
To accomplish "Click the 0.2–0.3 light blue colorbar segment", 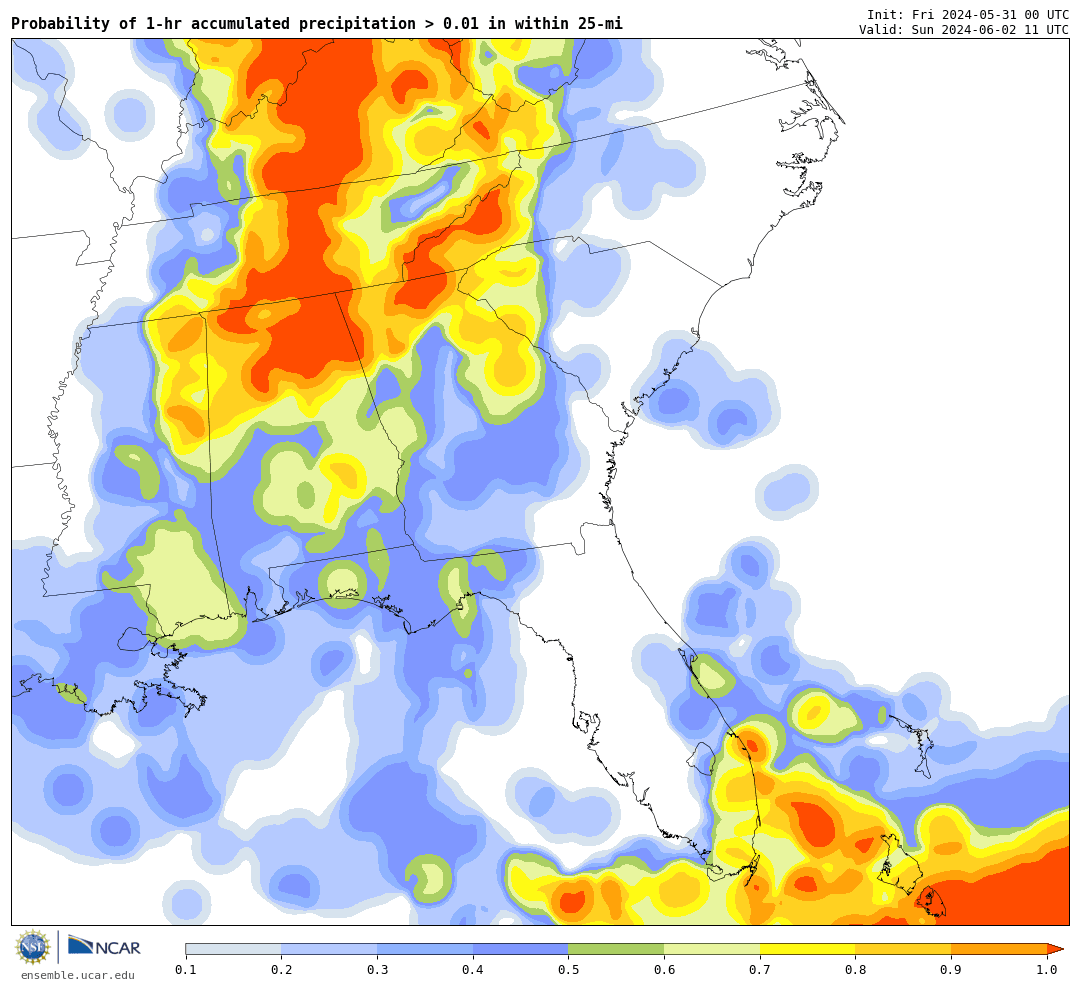I will (329, 949).
